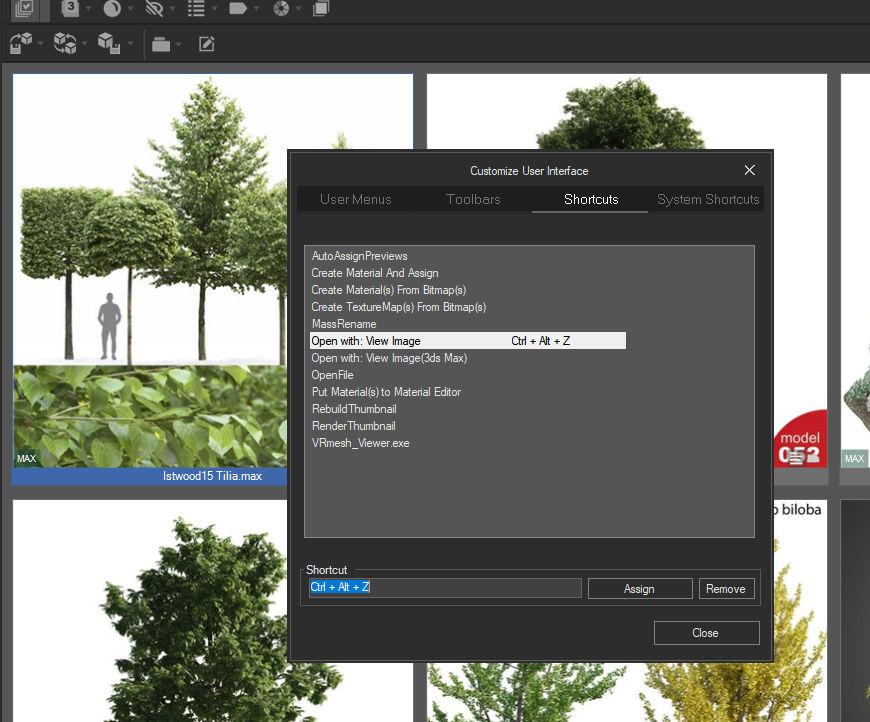The image size is (870, 722).
Task: Close the Customize User Interface dialog with X
Action: (x=750, y=170)
